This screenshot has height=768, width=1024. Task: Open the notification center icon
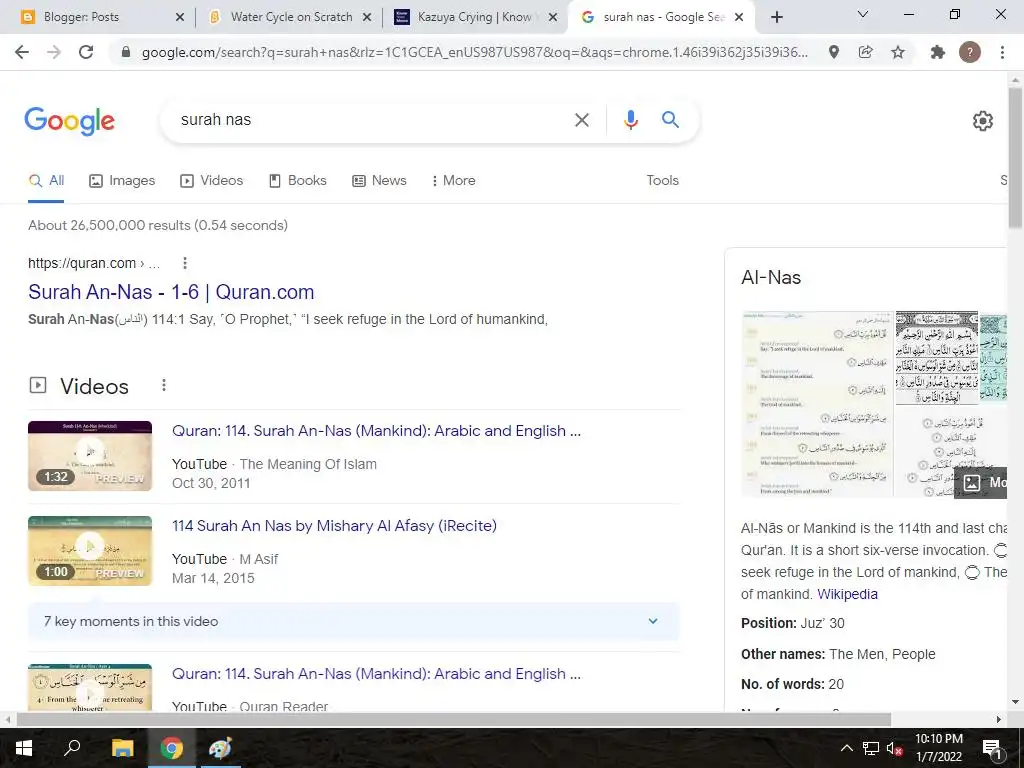click(x=993, y=748)
